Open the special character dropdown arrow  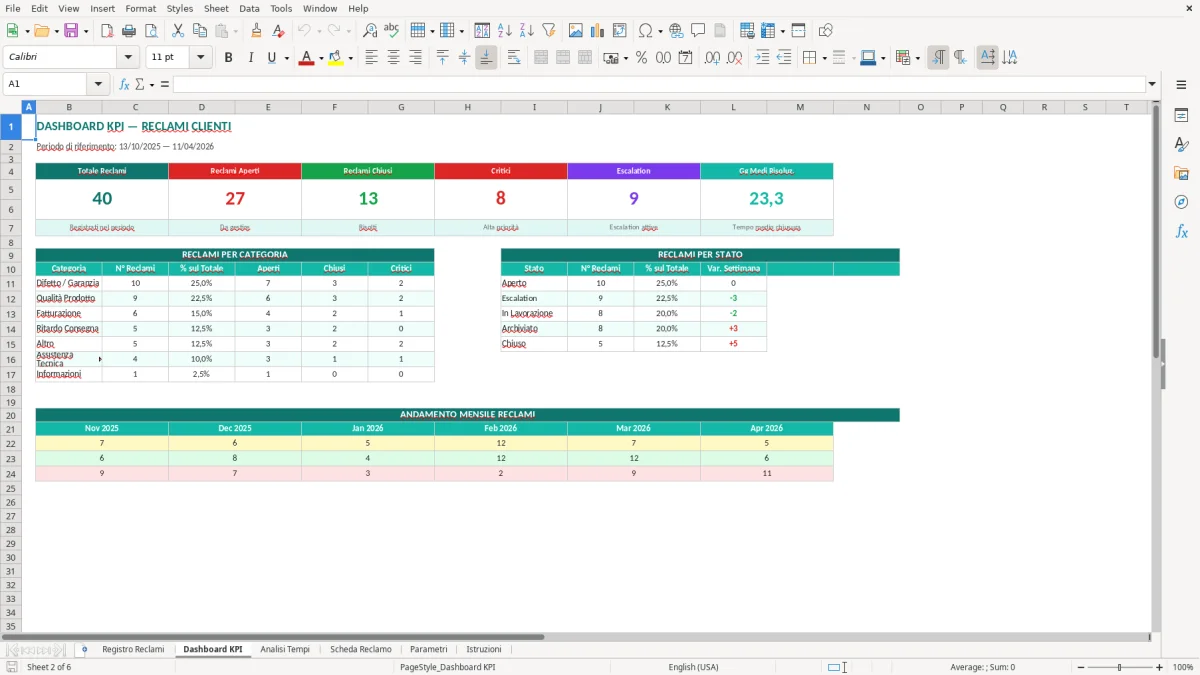click(661, 31)
